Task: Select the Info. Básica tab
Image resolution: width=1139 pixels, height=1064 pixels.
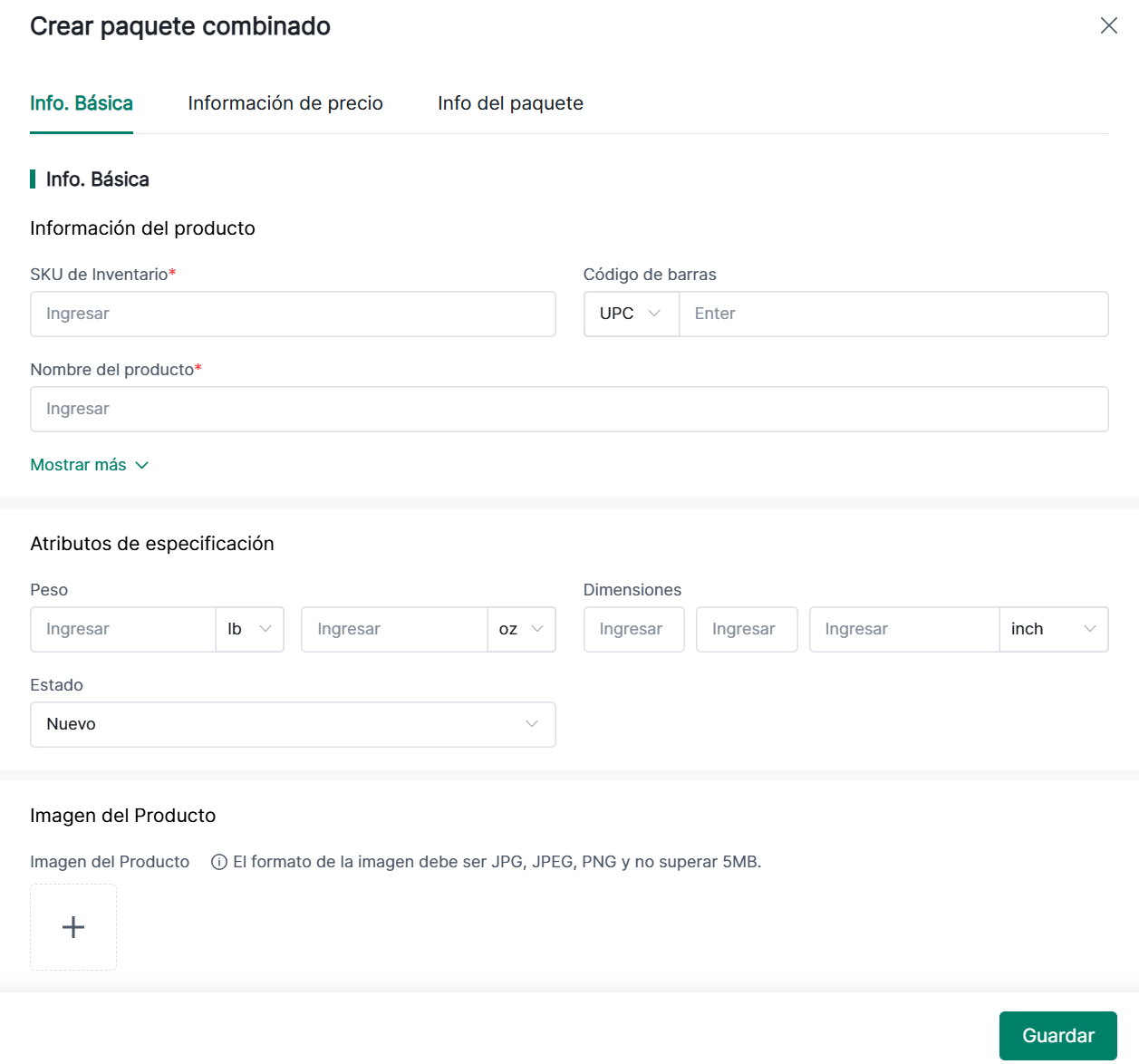Action: coord(82,103)
